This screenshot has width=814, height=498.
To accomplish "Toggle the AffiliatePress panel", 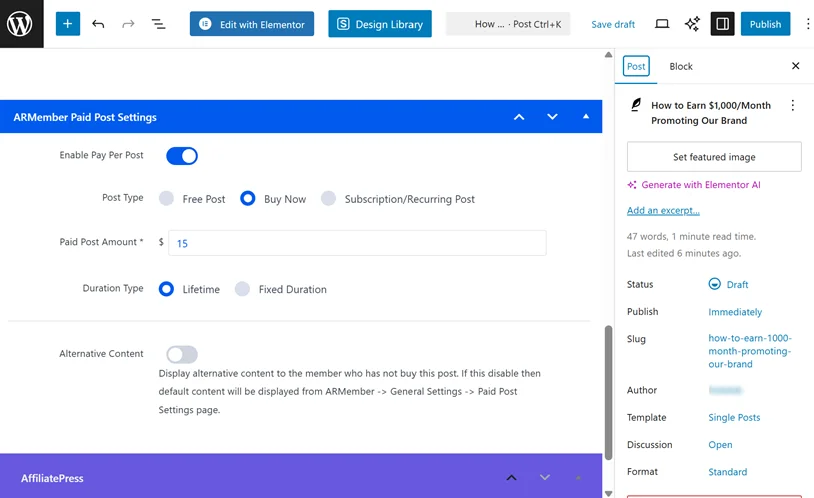I will 578,478.
